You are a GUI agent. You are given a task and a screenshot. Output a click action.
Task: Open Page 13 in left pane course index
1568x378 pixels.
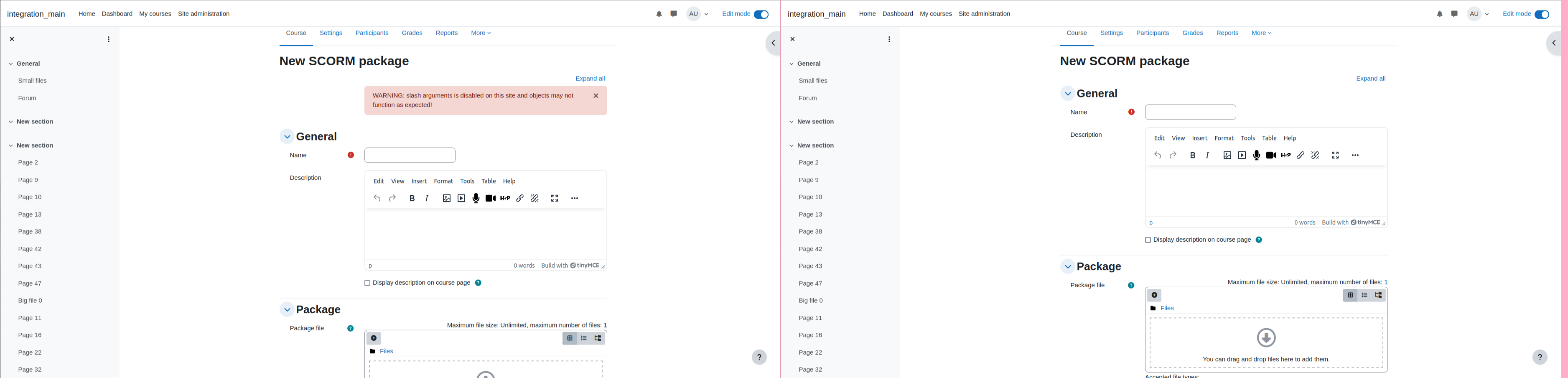click(x=30, y=215)
